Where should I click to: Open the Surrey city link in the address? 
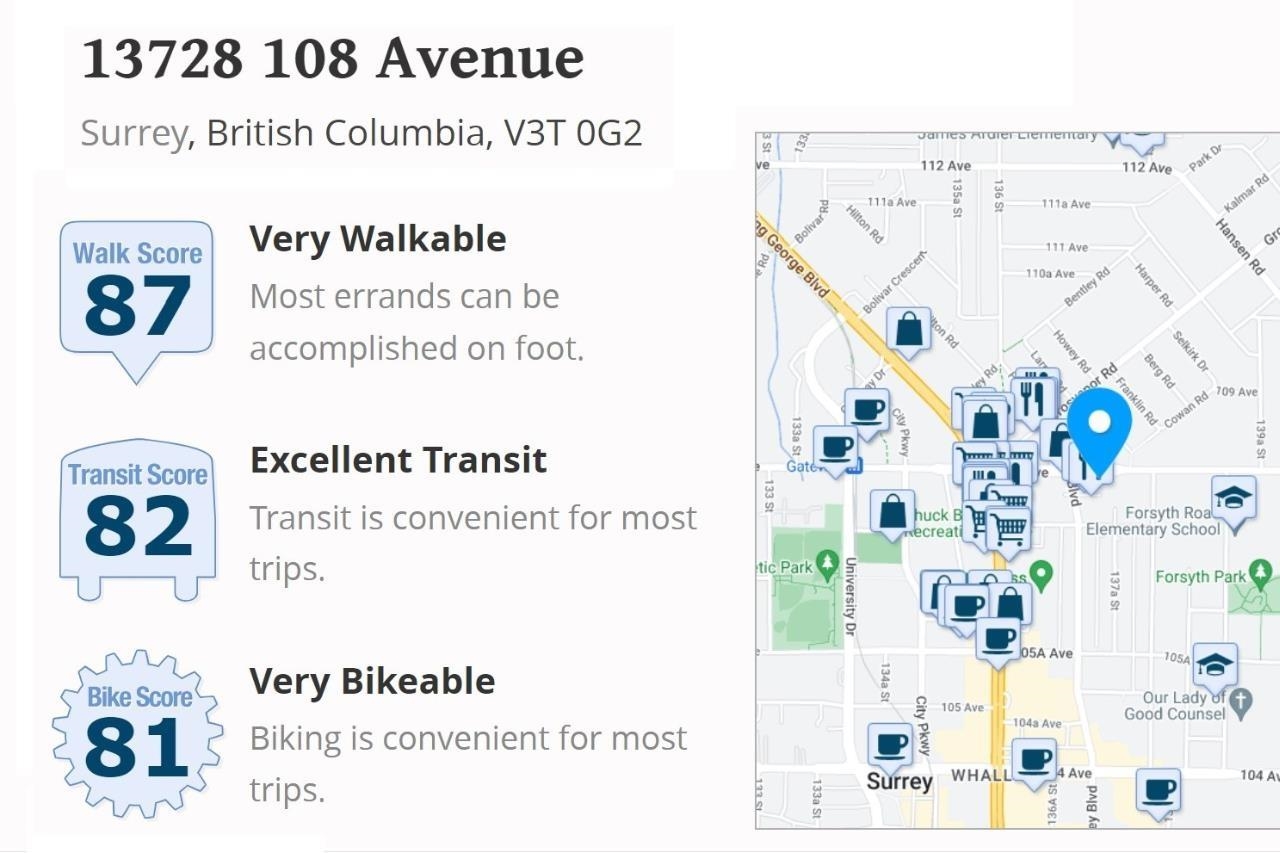click(x=133, y=133)
